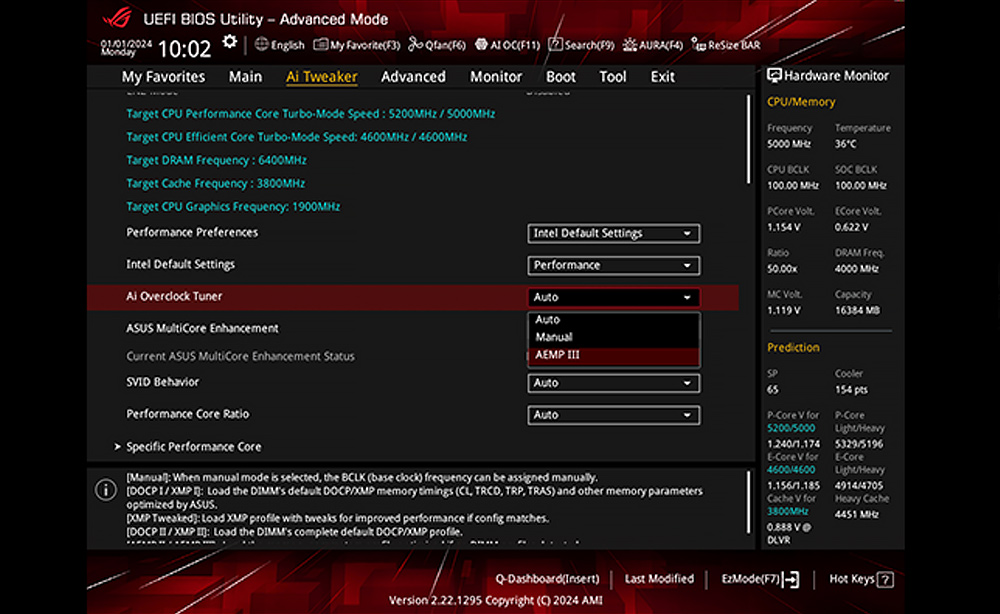The width and height of the screenshot is (1000, 614).
Task: Switch to the Advanced tab
Action: tap(413, 77)
